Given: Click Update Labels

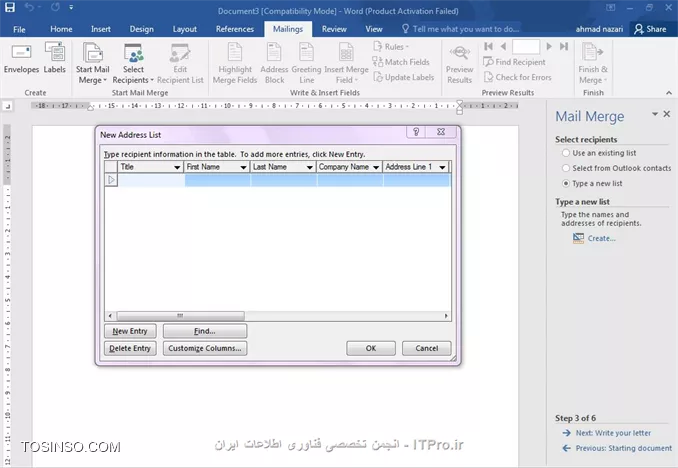Looking at the screenshot, I should (403, 77).
